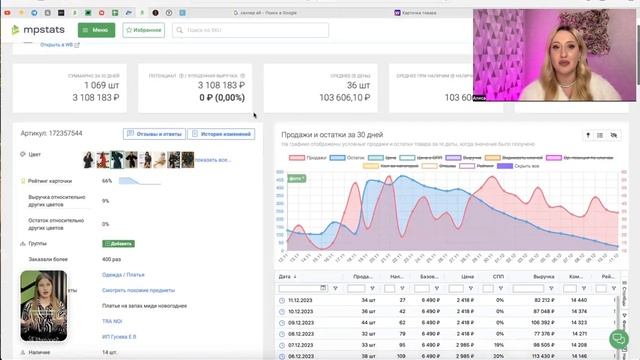Open the СПП column filter funnel
Viewport: 640px width, 360px height.
coord(501,289)
